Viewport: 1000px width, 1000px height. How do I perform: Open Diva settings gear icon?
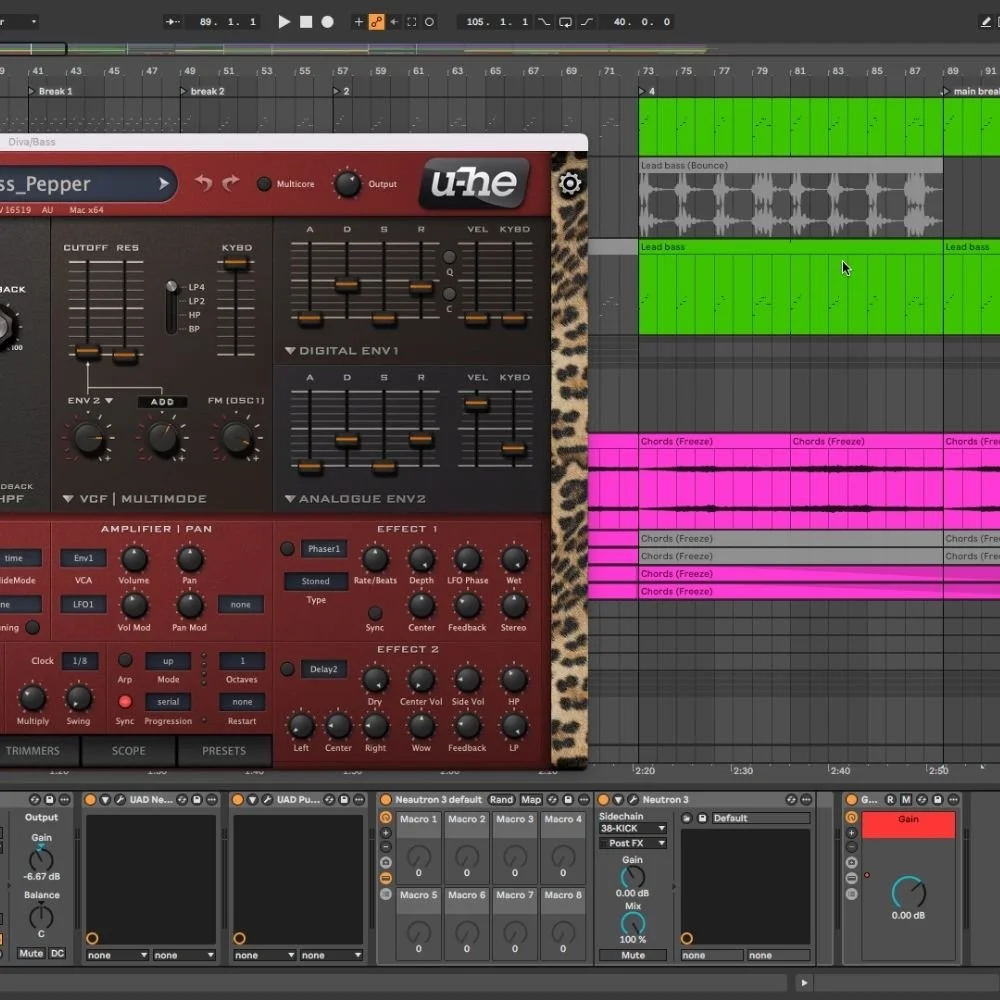pos(570,184)
